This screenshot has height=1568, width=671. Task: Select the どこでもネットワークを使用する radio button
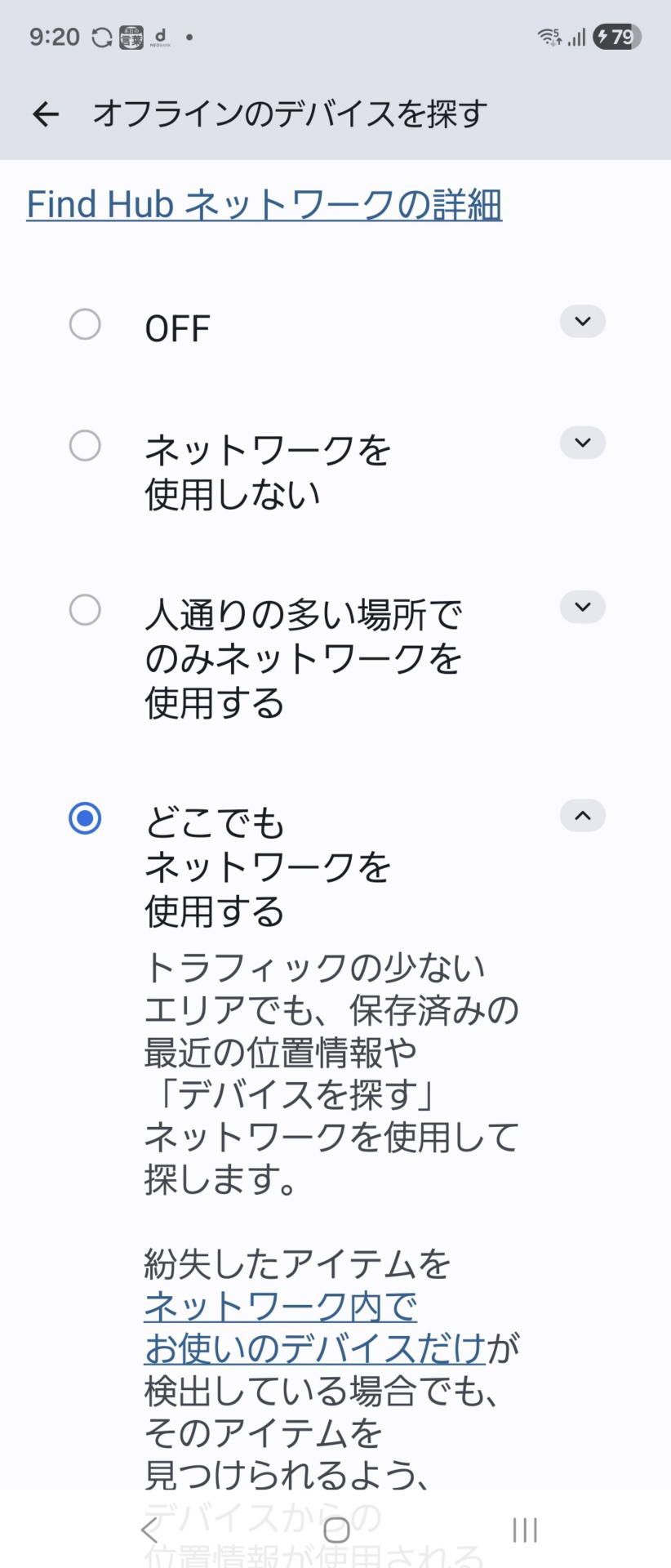pos(85,818)
